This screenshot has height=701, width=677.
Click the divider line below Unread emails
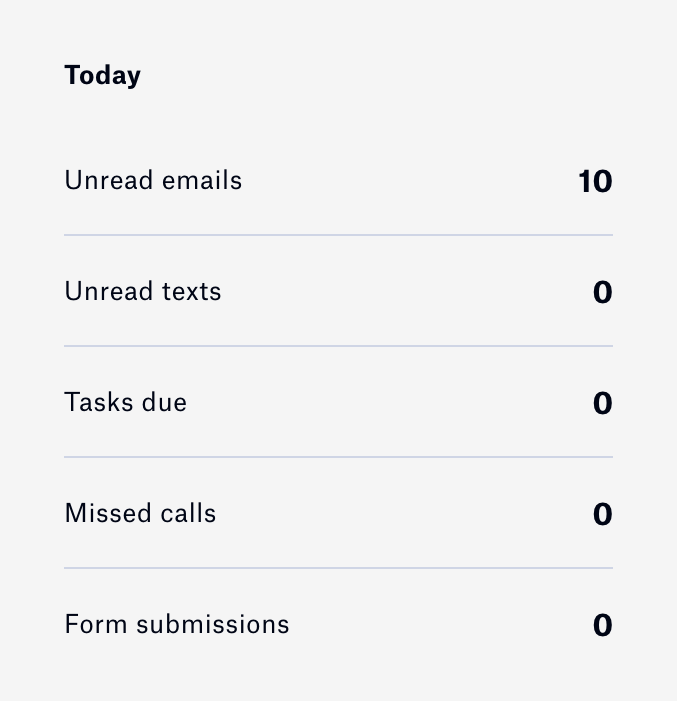click(x=338, y=235)
